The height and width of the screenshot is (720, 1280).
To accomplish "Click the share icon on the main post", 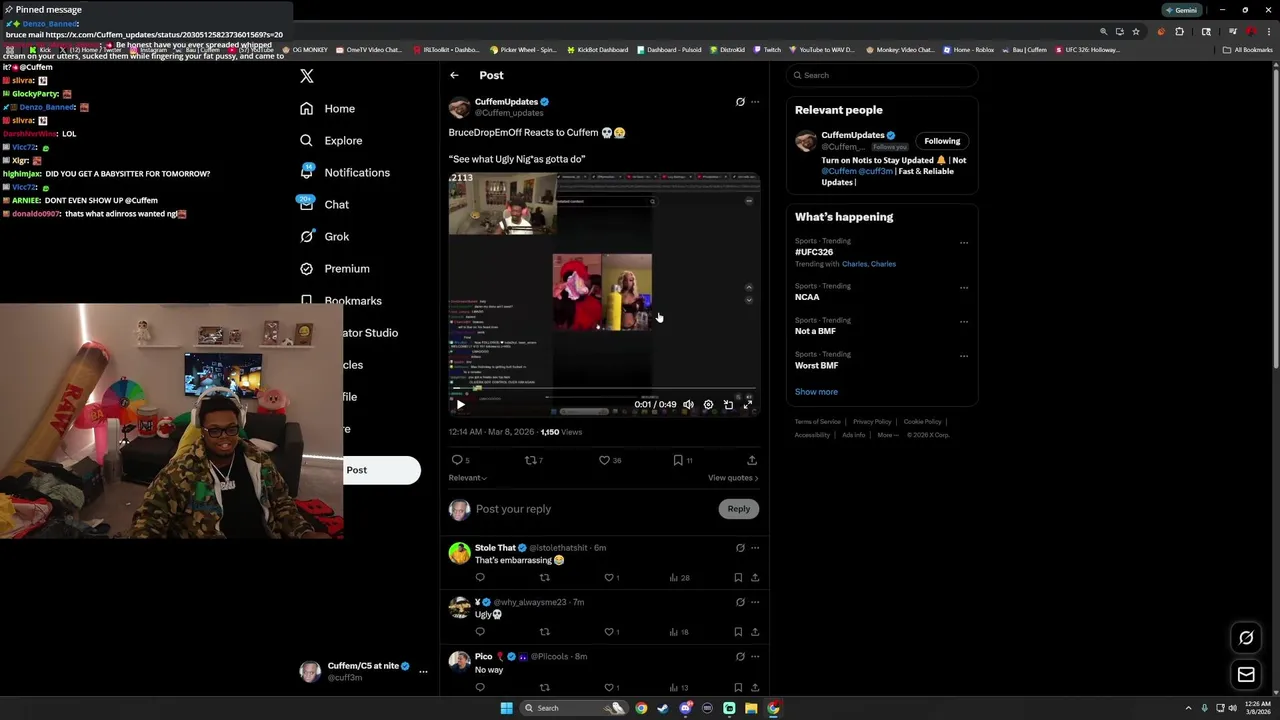I will pos(752,460).
